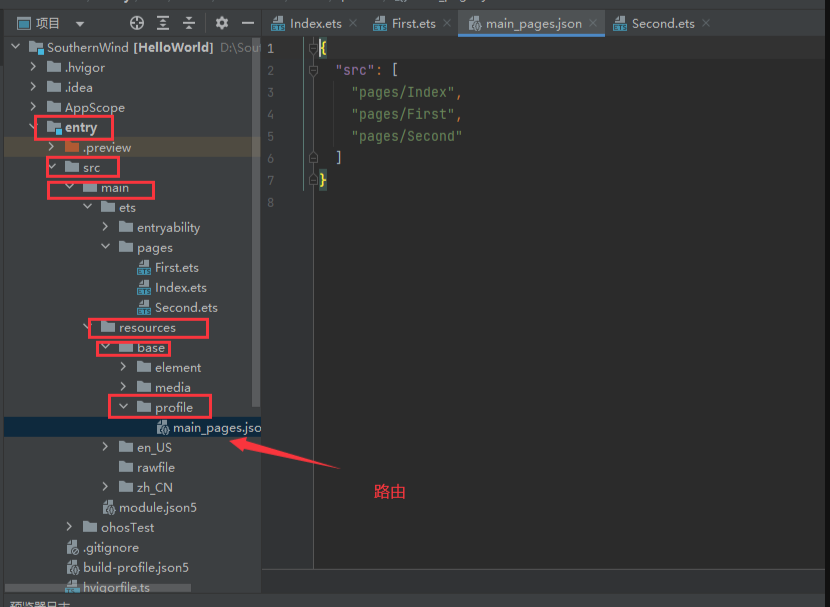Click the "src" key in editor
This screenshot has height=607, width=830.
355,70
